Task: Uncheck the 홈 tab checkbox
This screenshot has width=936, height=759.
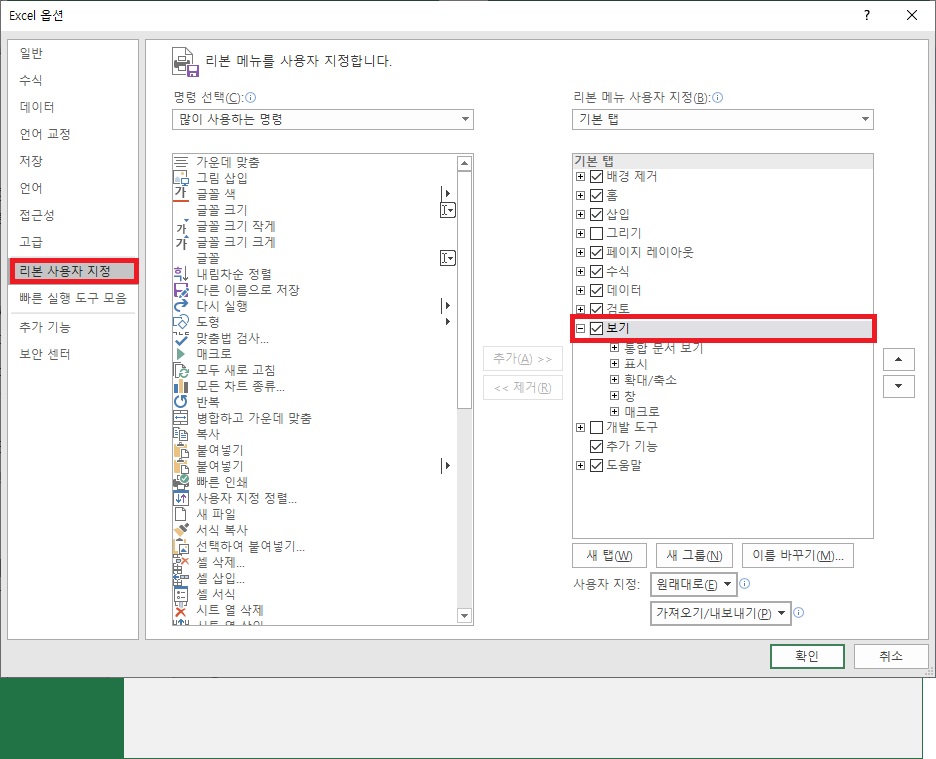Action: pyautogui.click(x=596, y=195)
